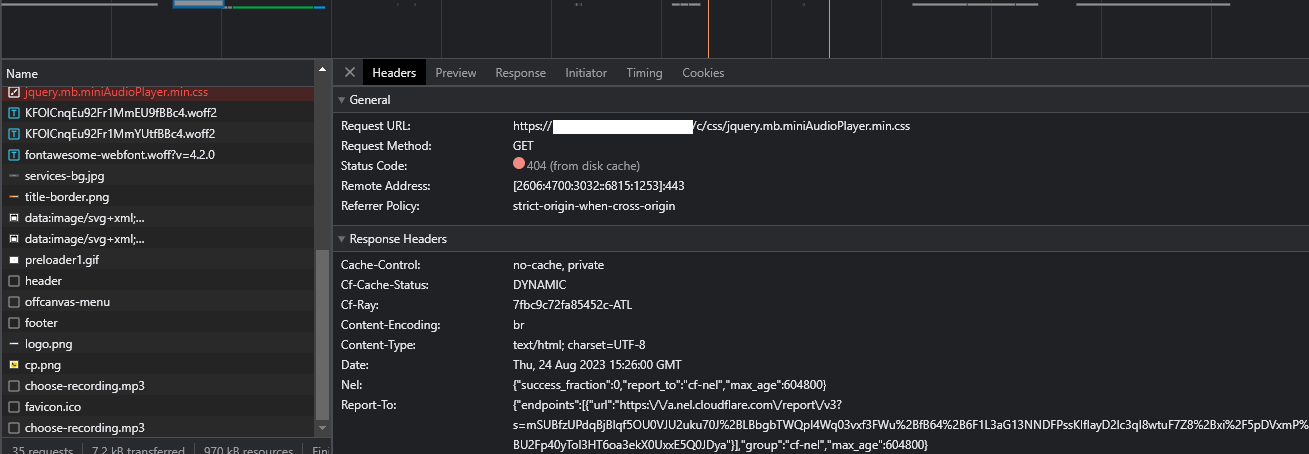This screenshot has width=1309, height=454.
Task: Click the icon beside preloader1.gif
Action: (14, 260)
